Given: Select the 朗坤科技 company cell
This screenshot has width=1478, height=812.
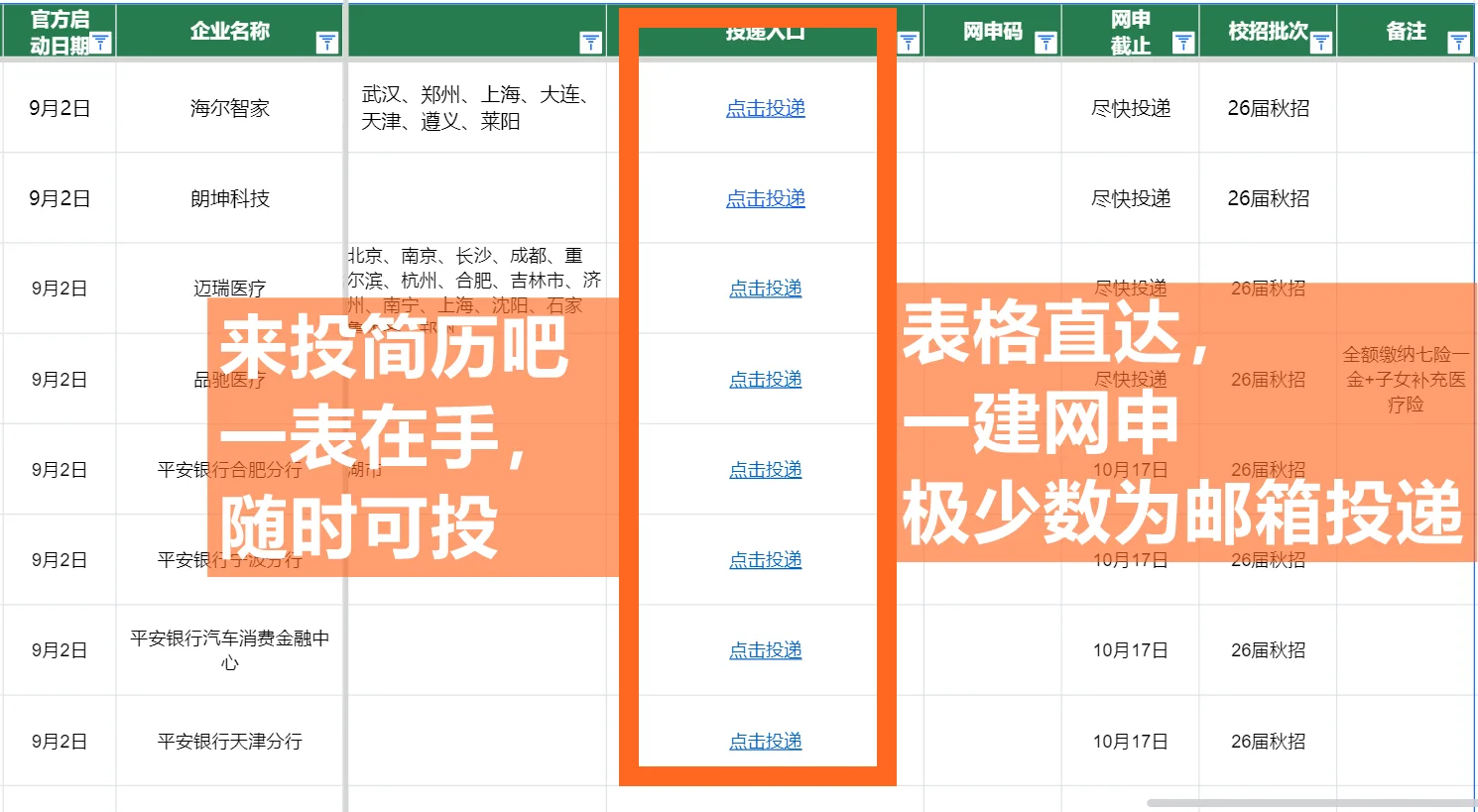Looking at the screenshot, I should pos(230,198).
